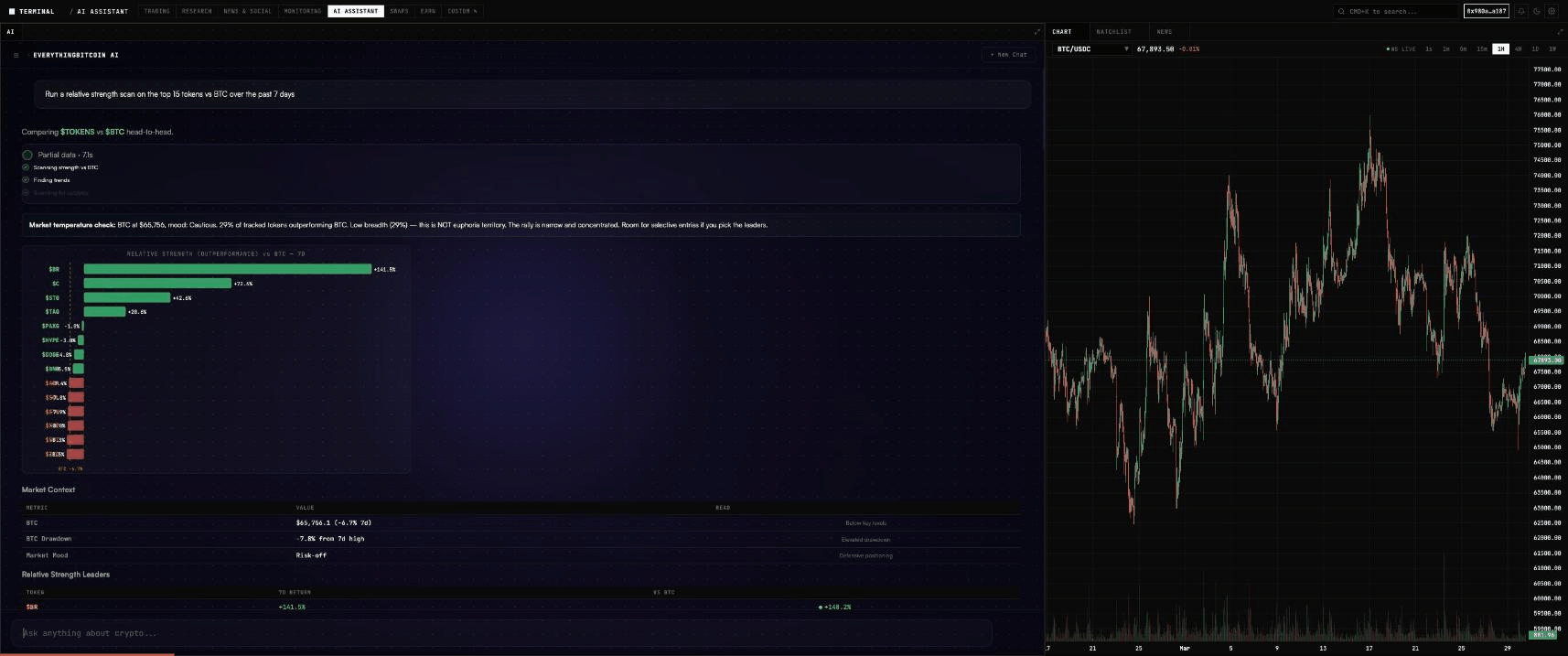1568x656 pixels.
Task: Select the 1D chart timeframe
Action: tap(1535, 48)
